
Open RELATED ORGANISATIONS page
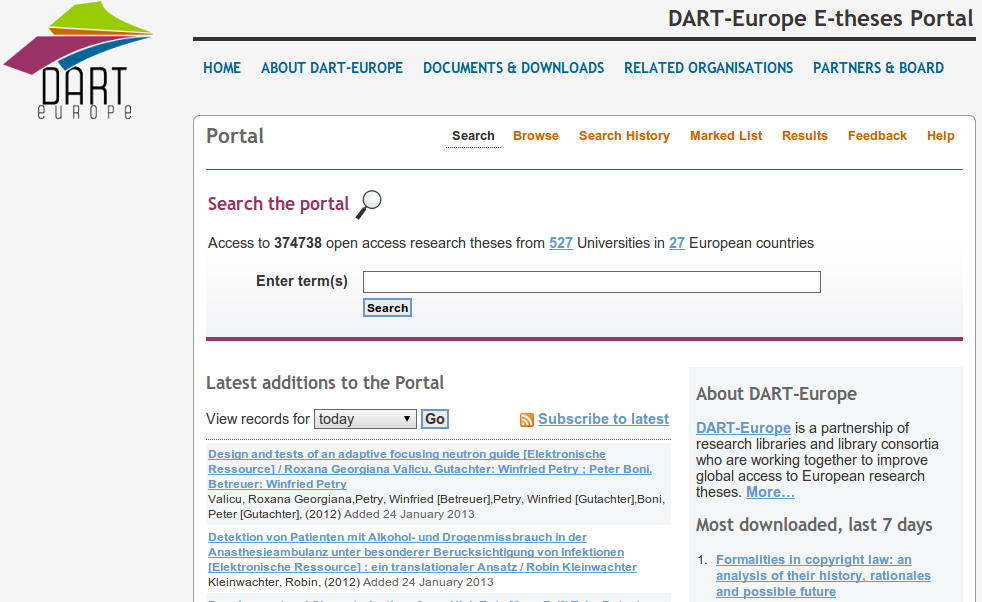click(x=708, y=68)
